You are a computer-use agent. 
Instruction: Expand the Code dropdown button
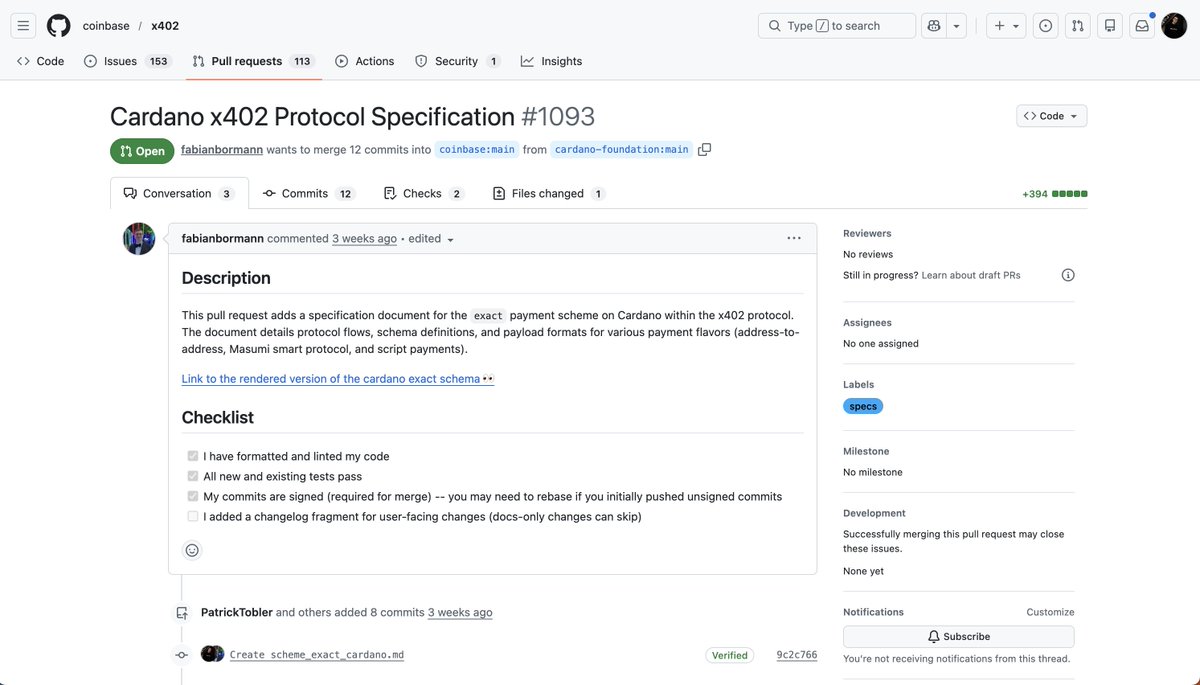pyautogui.click(x=1051, y=116)
